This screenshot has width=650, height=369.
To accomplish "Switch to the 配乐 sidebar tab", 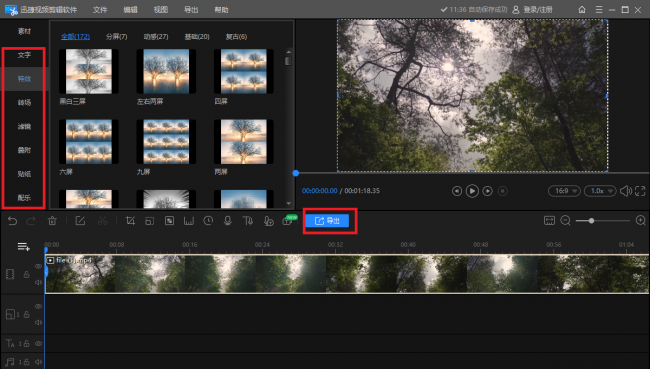I will (x=24, y=198).
